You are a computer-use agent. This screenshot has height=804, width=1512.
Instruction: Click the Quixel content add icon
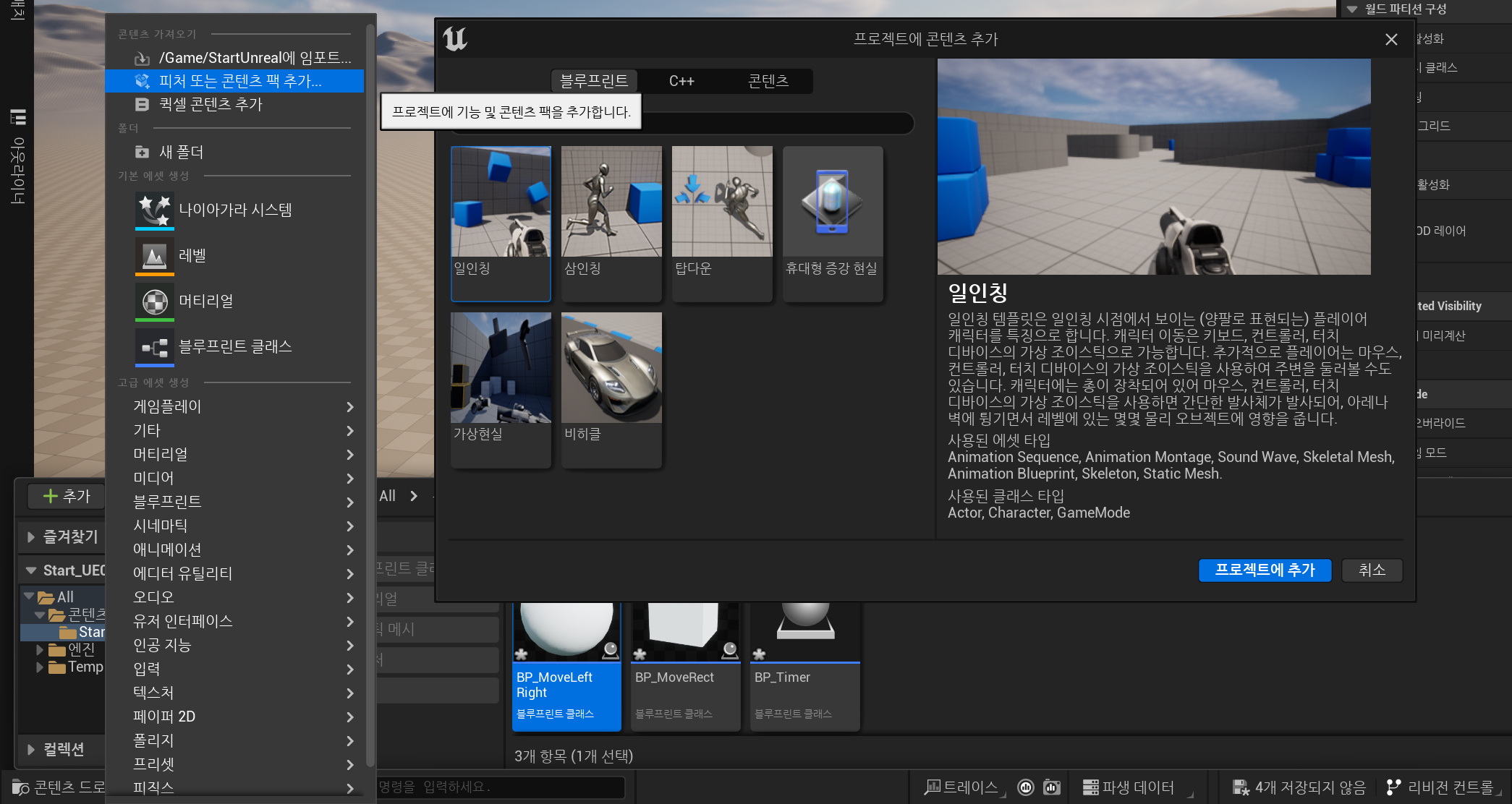point(143,104)
